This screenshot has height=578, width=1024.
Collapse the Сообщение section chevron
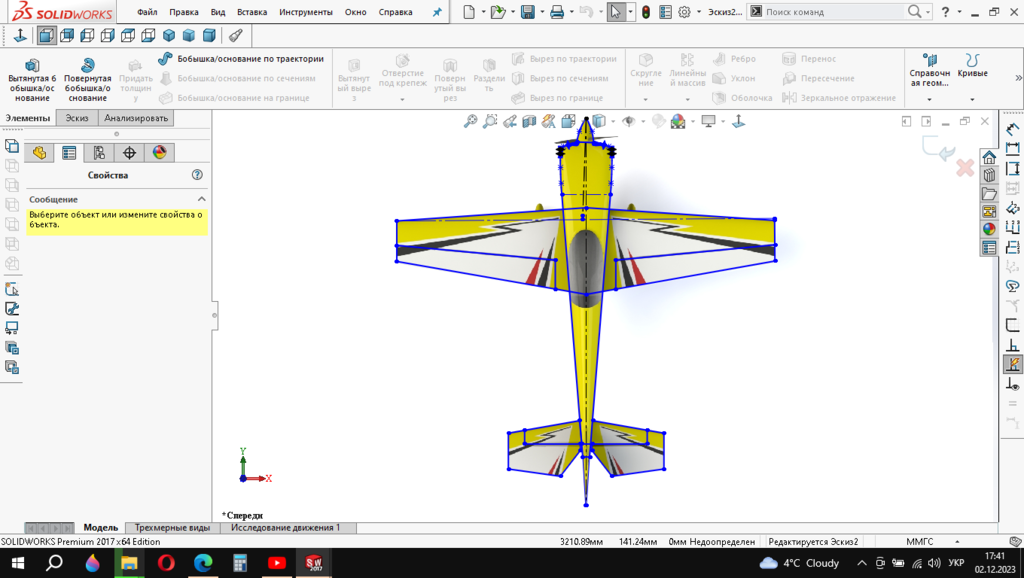(201, 199)
